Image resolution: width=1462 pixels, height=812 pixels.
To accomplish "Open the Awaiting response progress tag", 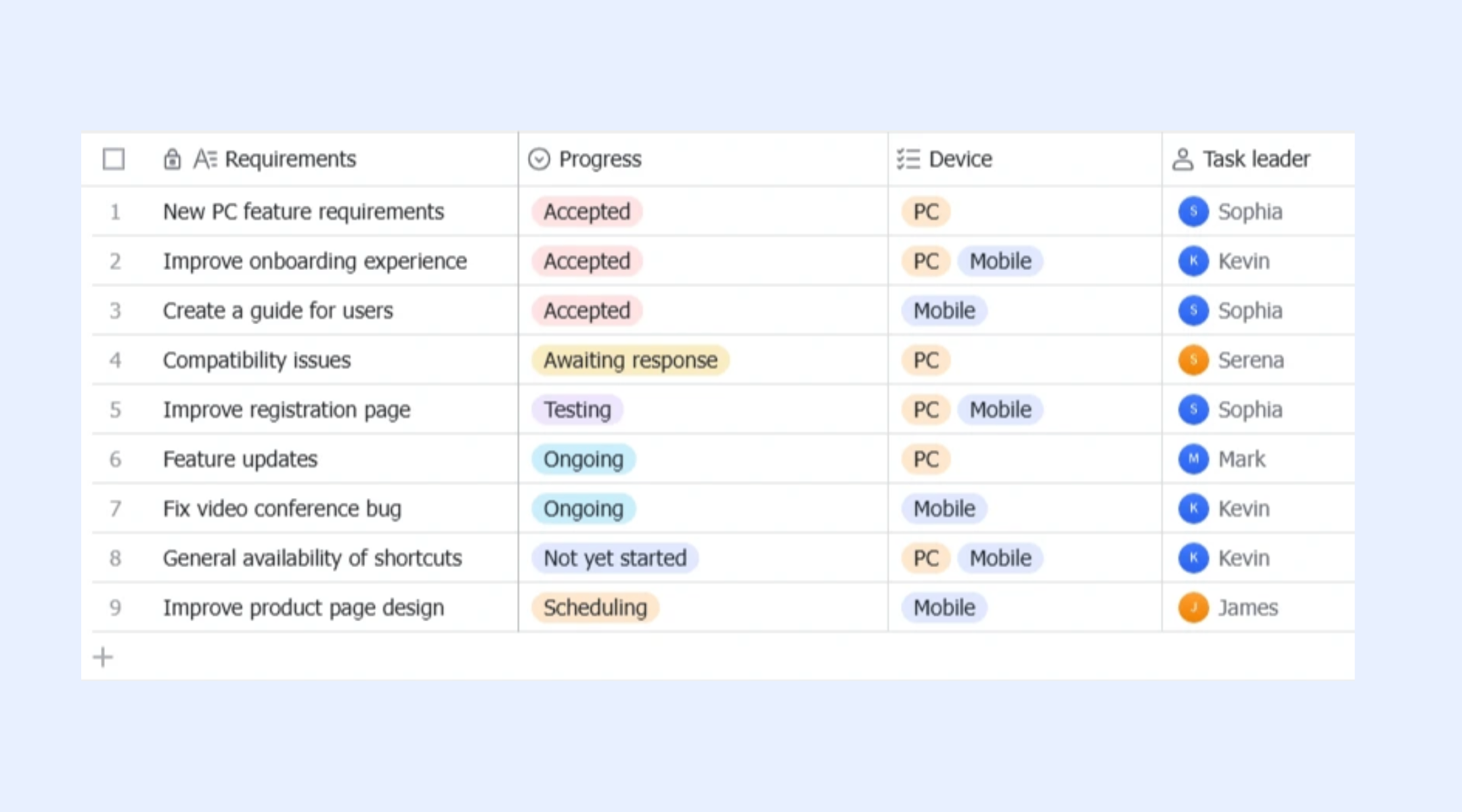I will [x=630, y=360].
